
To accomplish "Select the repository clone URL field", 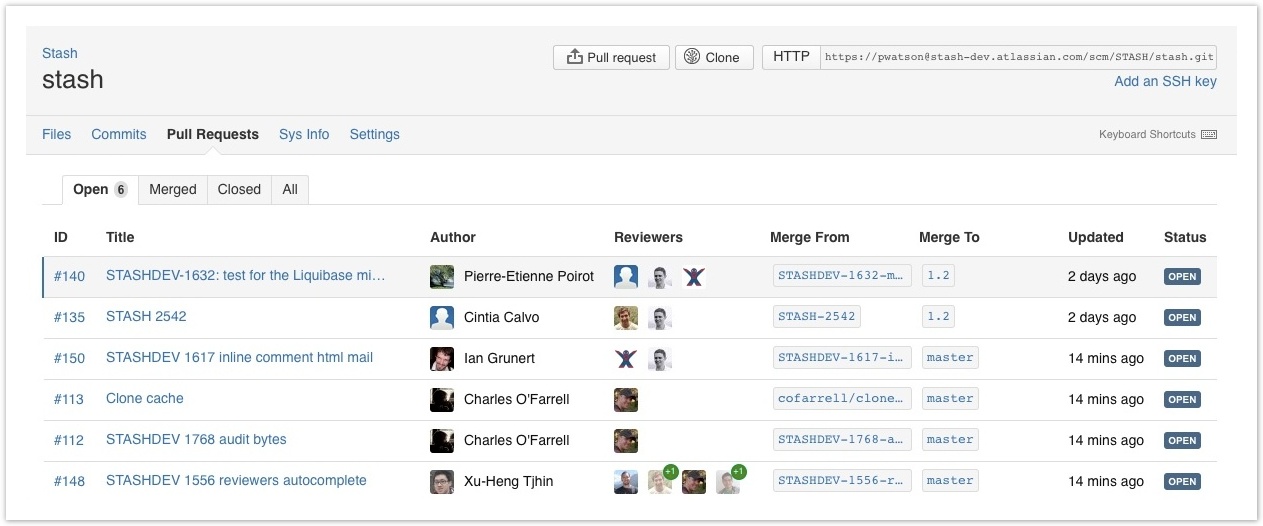I will click(1019, 57).
